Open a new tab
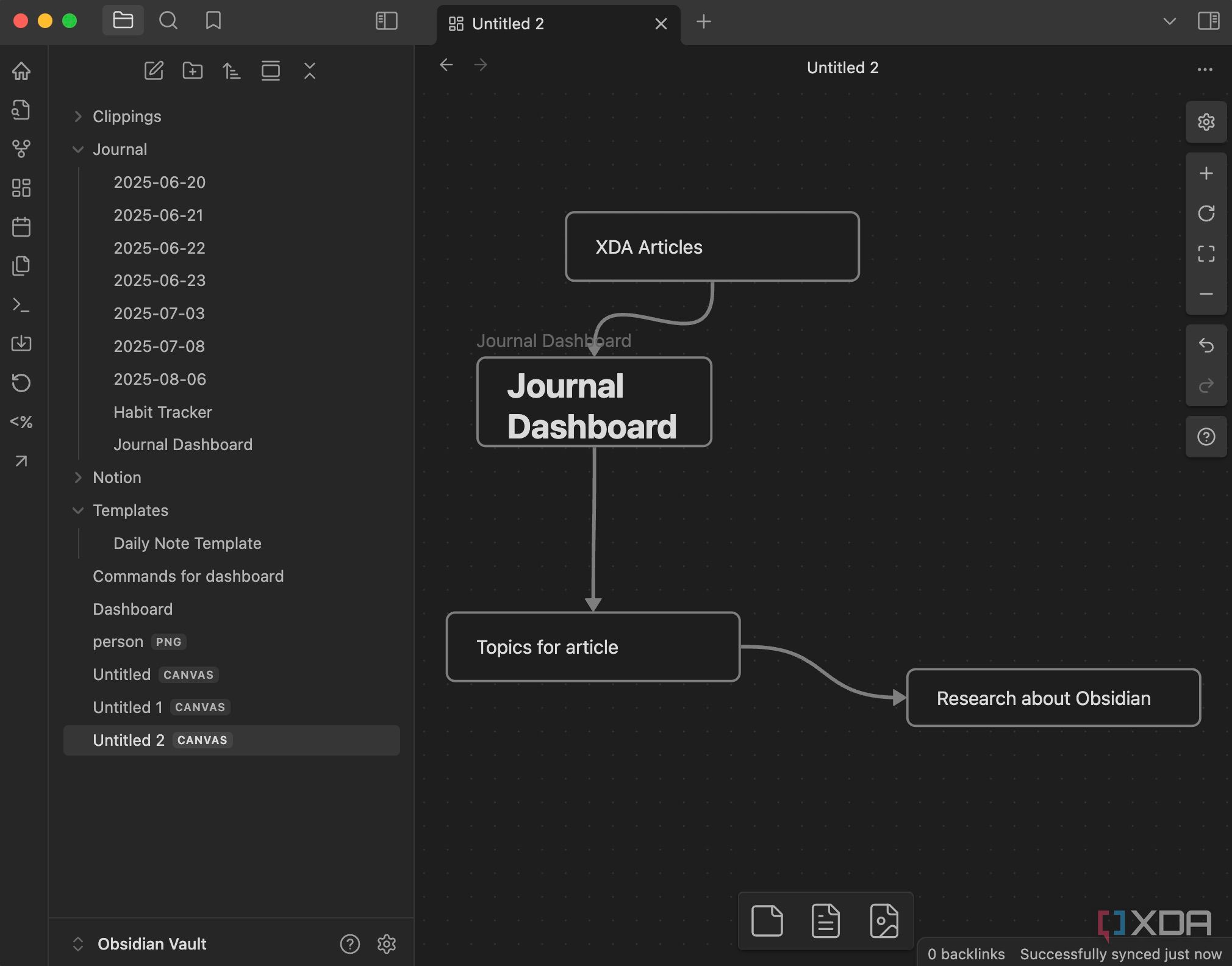 click(703, 21)
